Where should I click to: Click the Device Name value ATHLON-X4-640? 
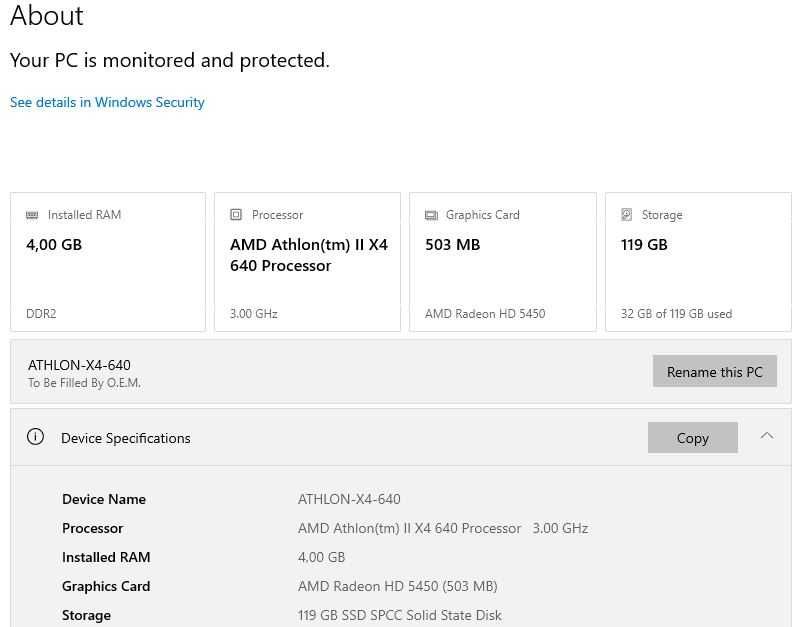point(349,499)
